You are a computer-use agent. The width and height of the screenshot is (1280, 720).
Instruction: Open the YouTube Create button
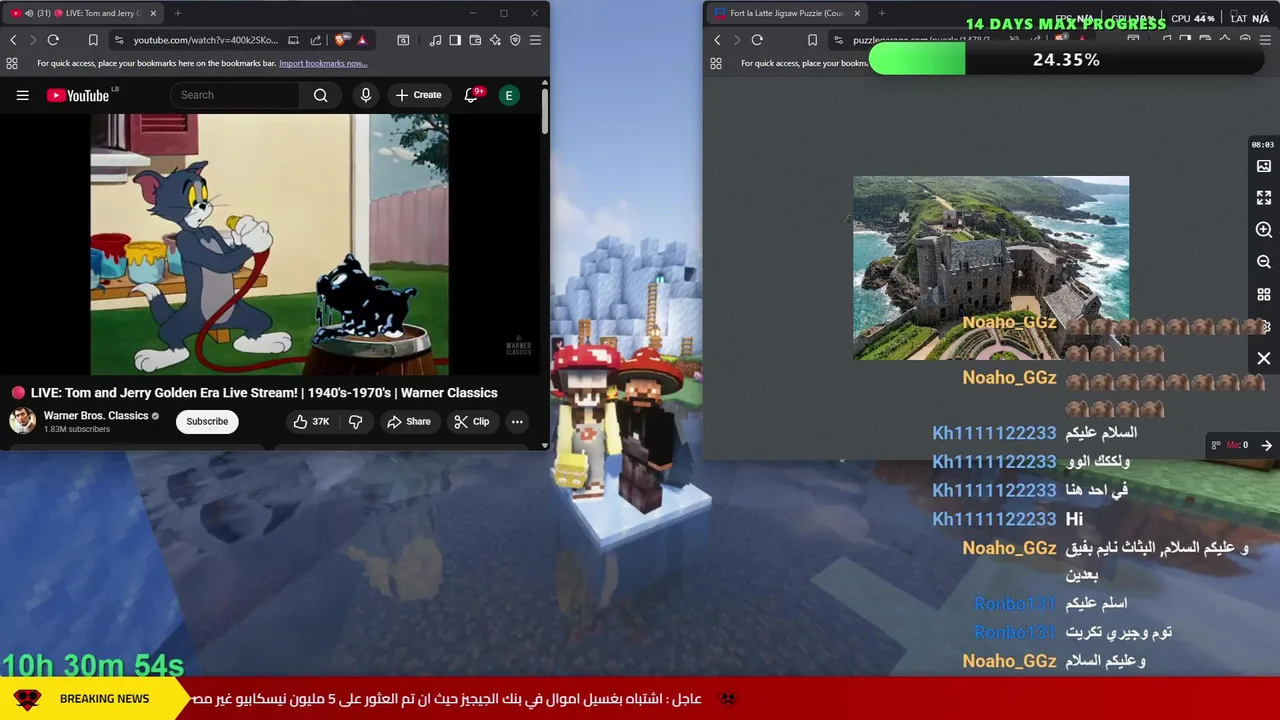(x=418, y=95)
